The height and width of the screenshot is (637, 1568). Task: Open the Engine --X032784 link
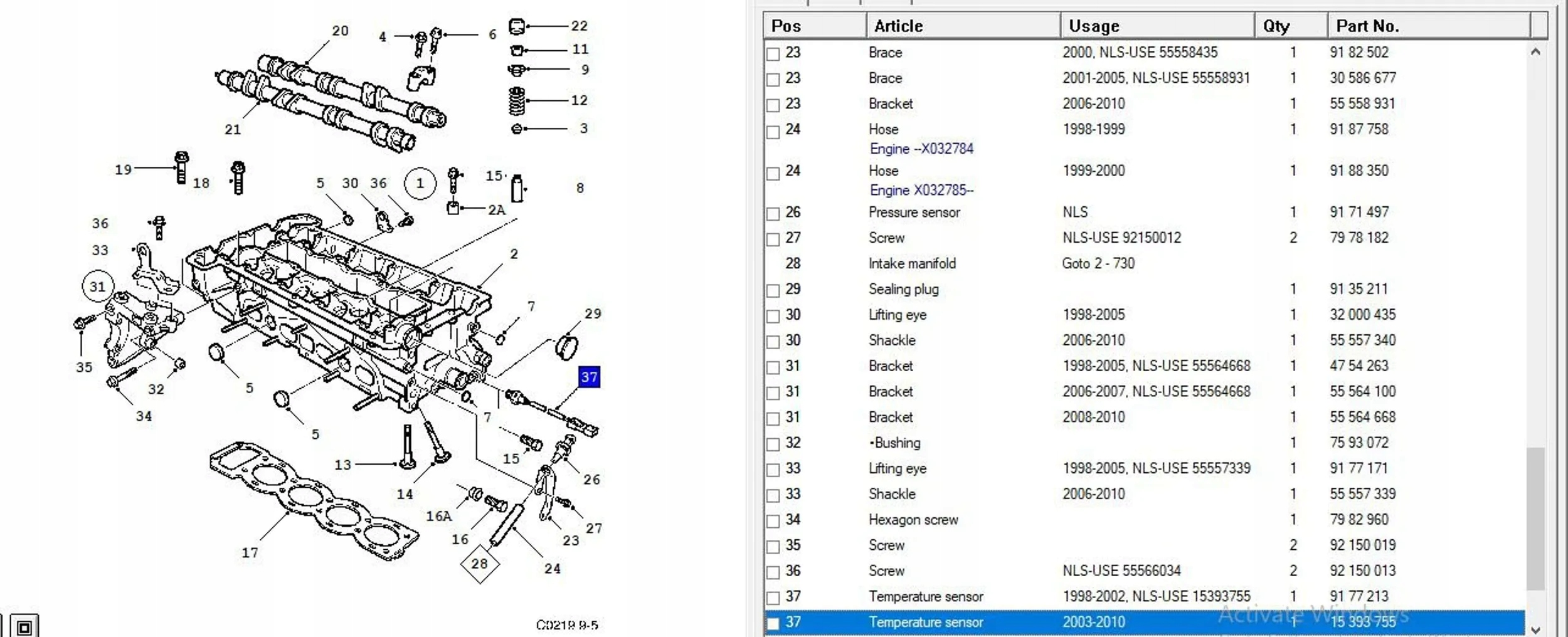click(921, 149)
